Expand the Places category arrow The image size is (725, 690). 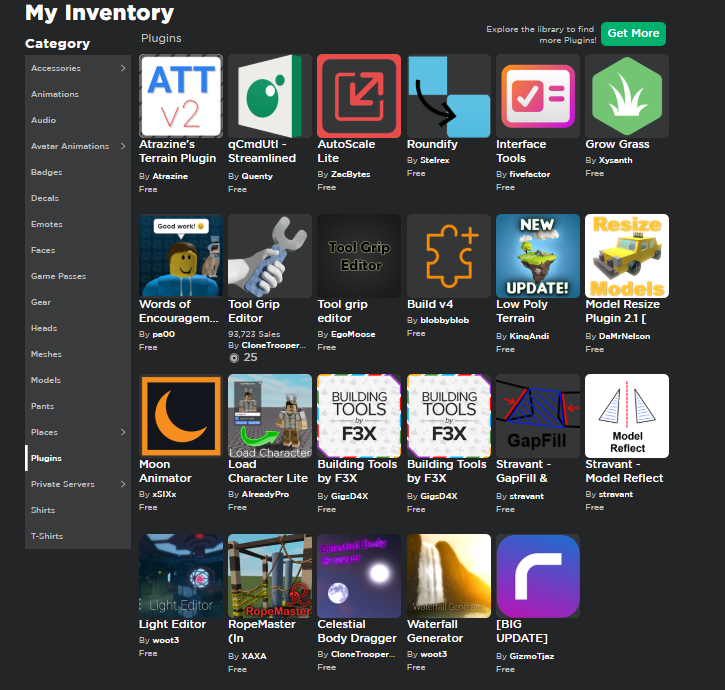[123, 432]
